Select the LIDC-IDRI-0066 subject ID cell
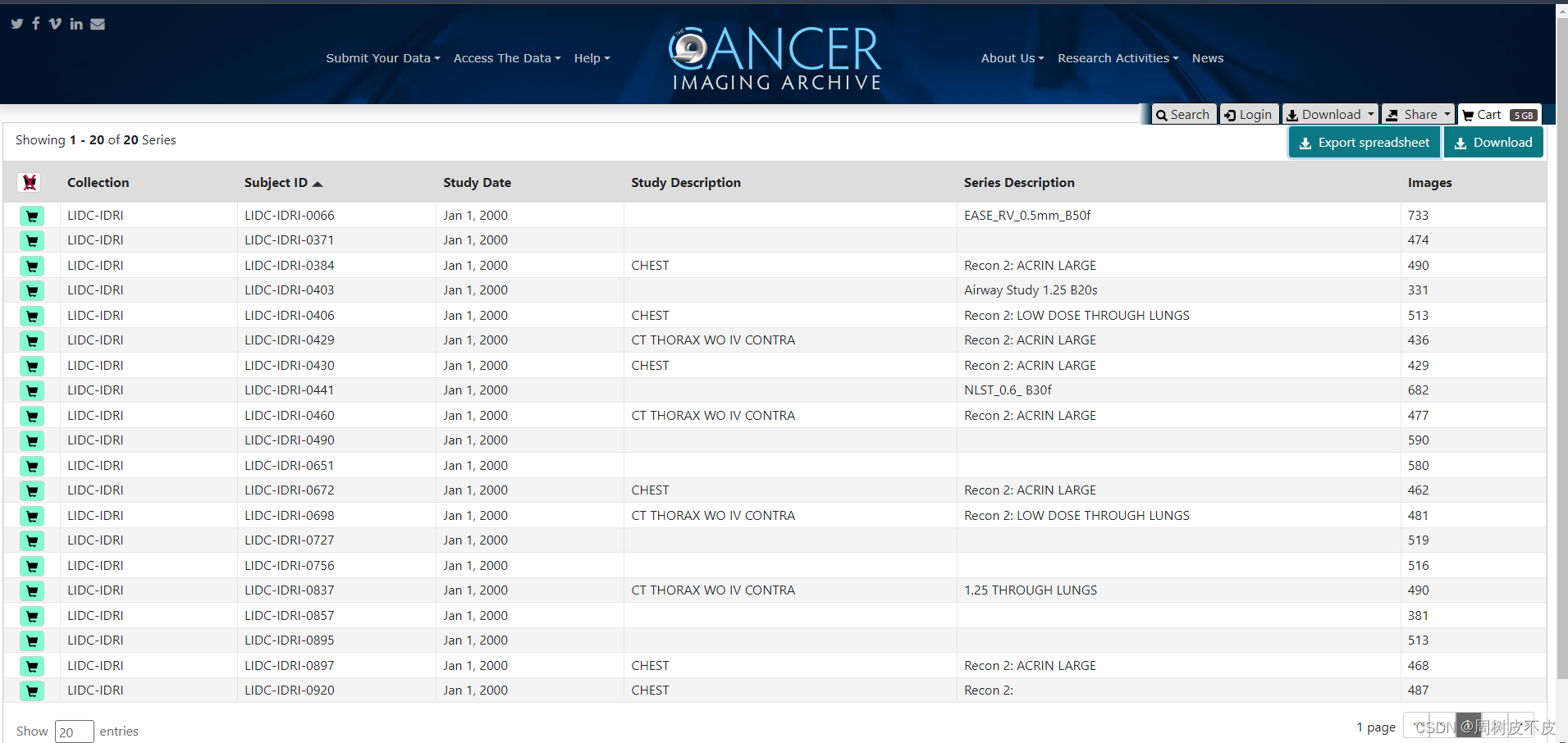The image size is (1568, 743). click(290, 216)
